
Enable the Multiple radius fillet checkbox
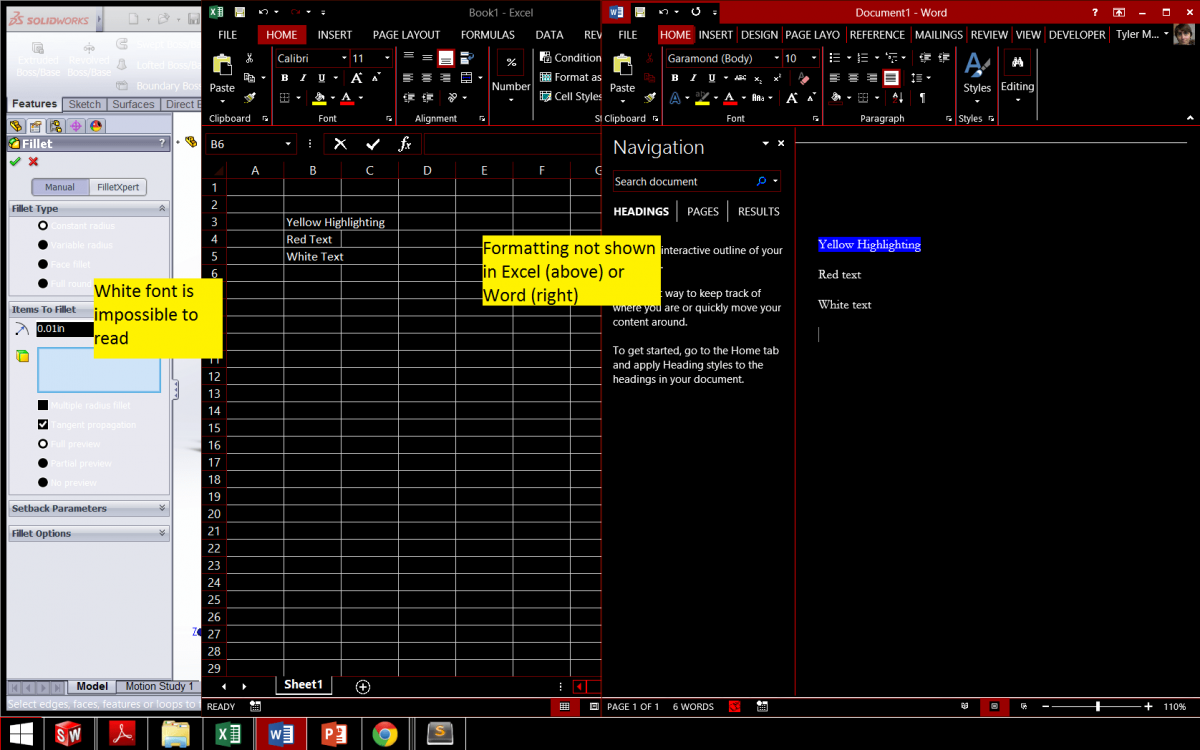(x=43, y=405)
